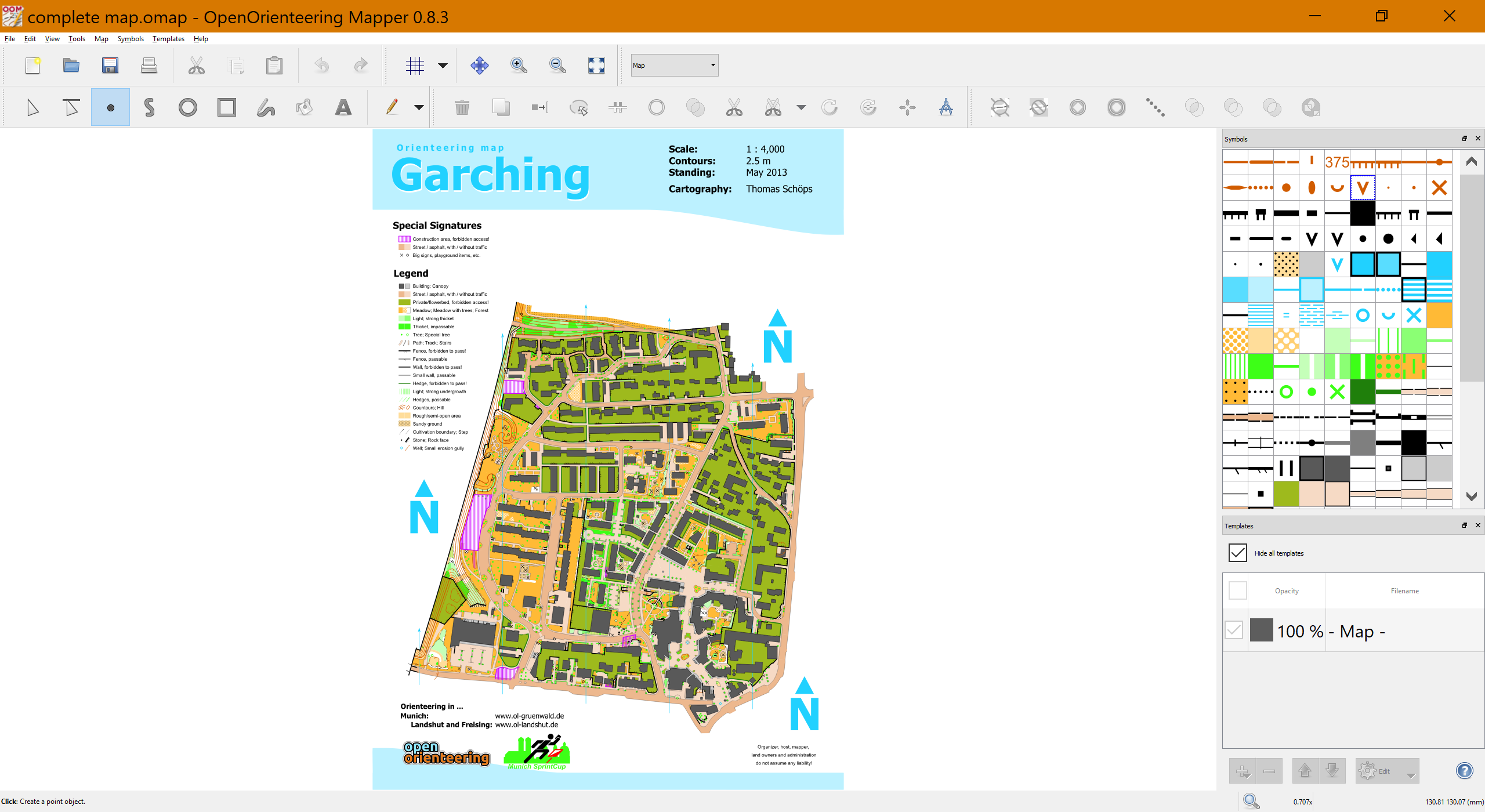Select the Draw circles tool
The height and width of the screenshot is (812, 1485).
(188, 107)
